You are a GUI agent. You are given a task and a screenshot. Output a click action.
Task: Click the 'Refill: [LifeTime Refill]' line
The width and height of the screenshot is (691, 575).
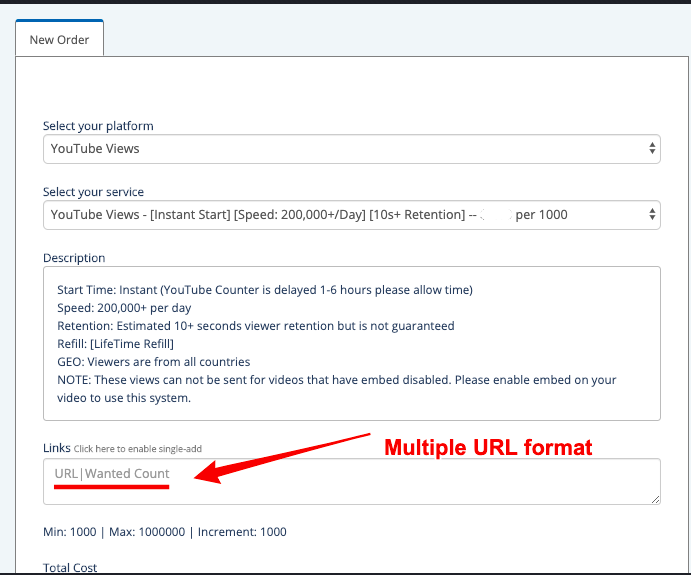115,344
